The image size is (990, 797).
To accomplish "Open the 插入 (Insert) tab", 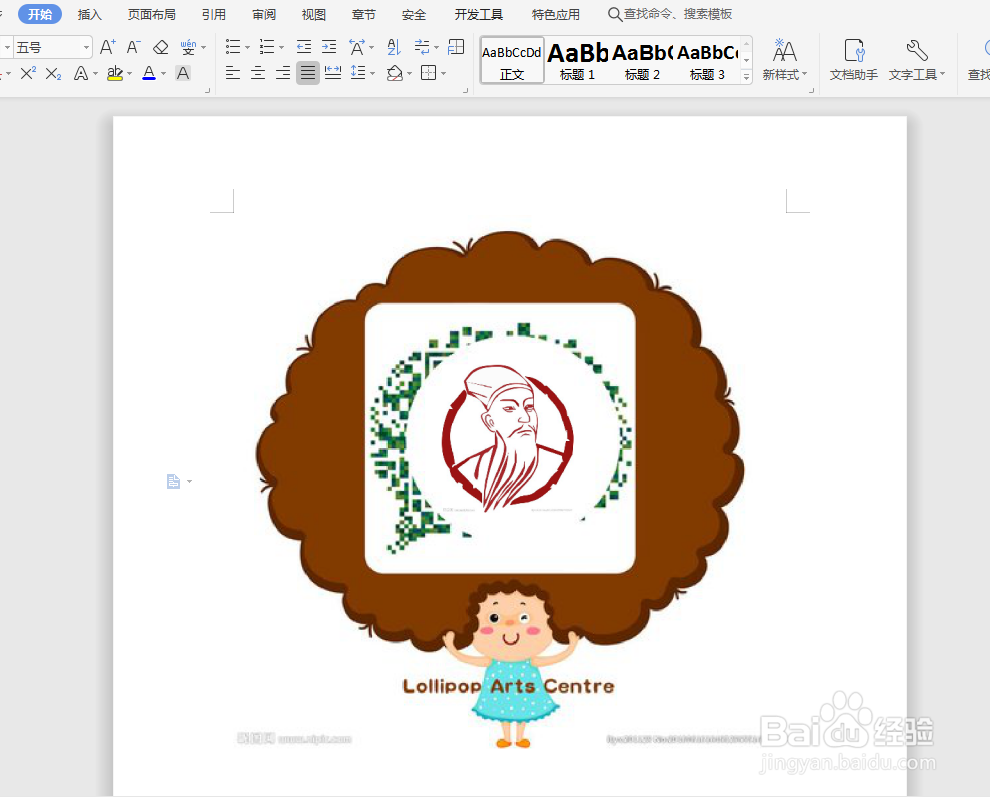I will (90, 15).
